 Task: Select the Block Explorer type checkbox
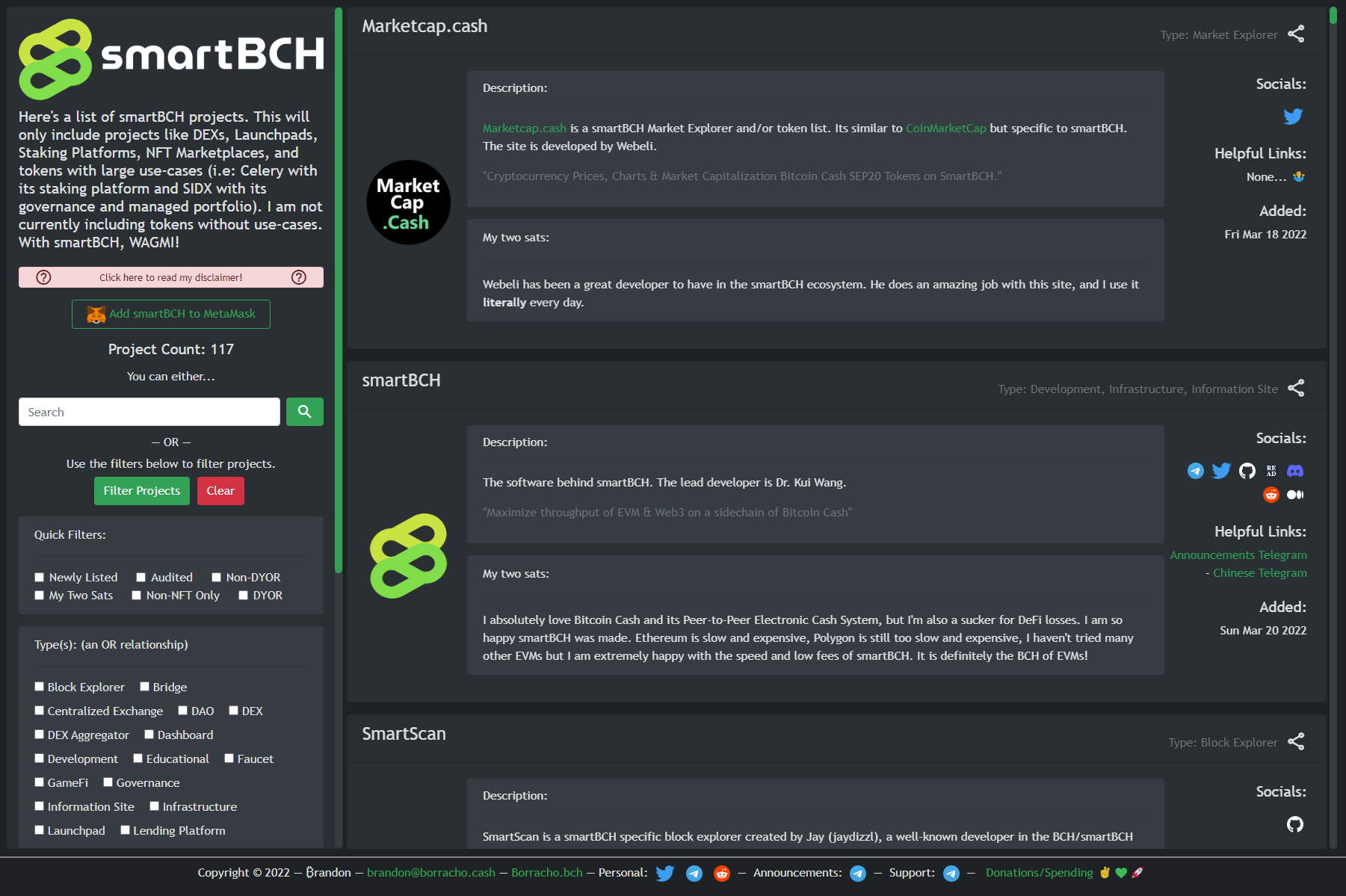tap(40, 687)
